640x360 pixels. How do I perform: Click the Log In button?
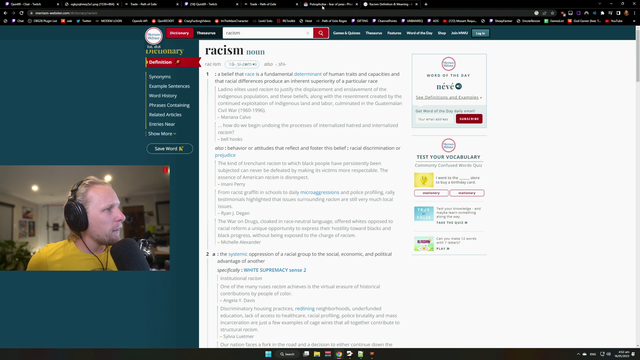tap(480, 33)
